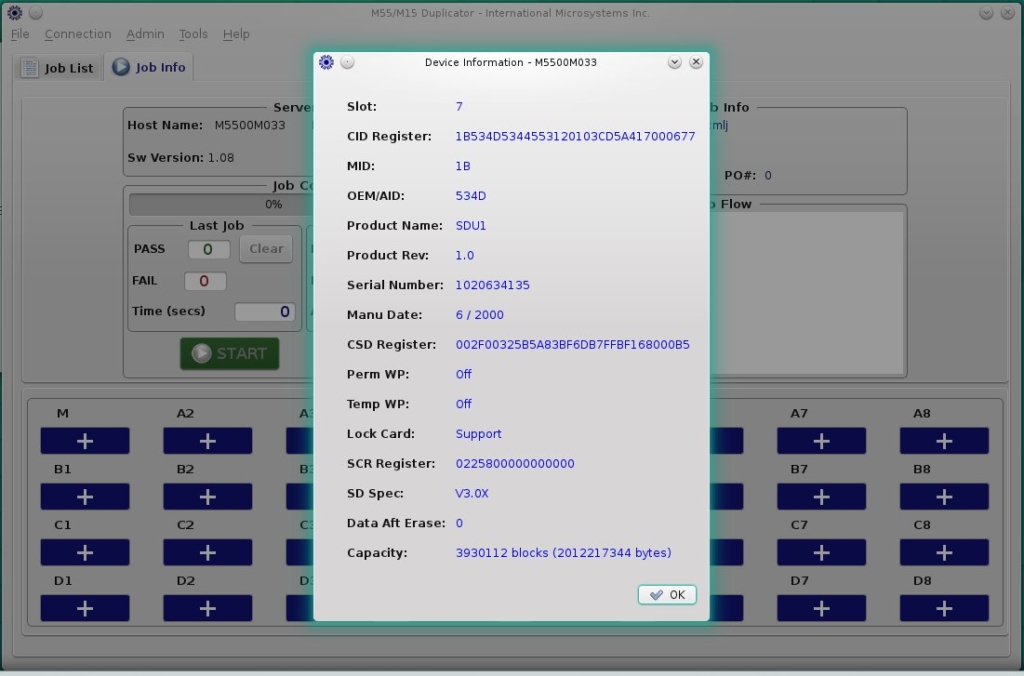
Task: Click the OEM/AID value 534D
Action: point(470,196)
